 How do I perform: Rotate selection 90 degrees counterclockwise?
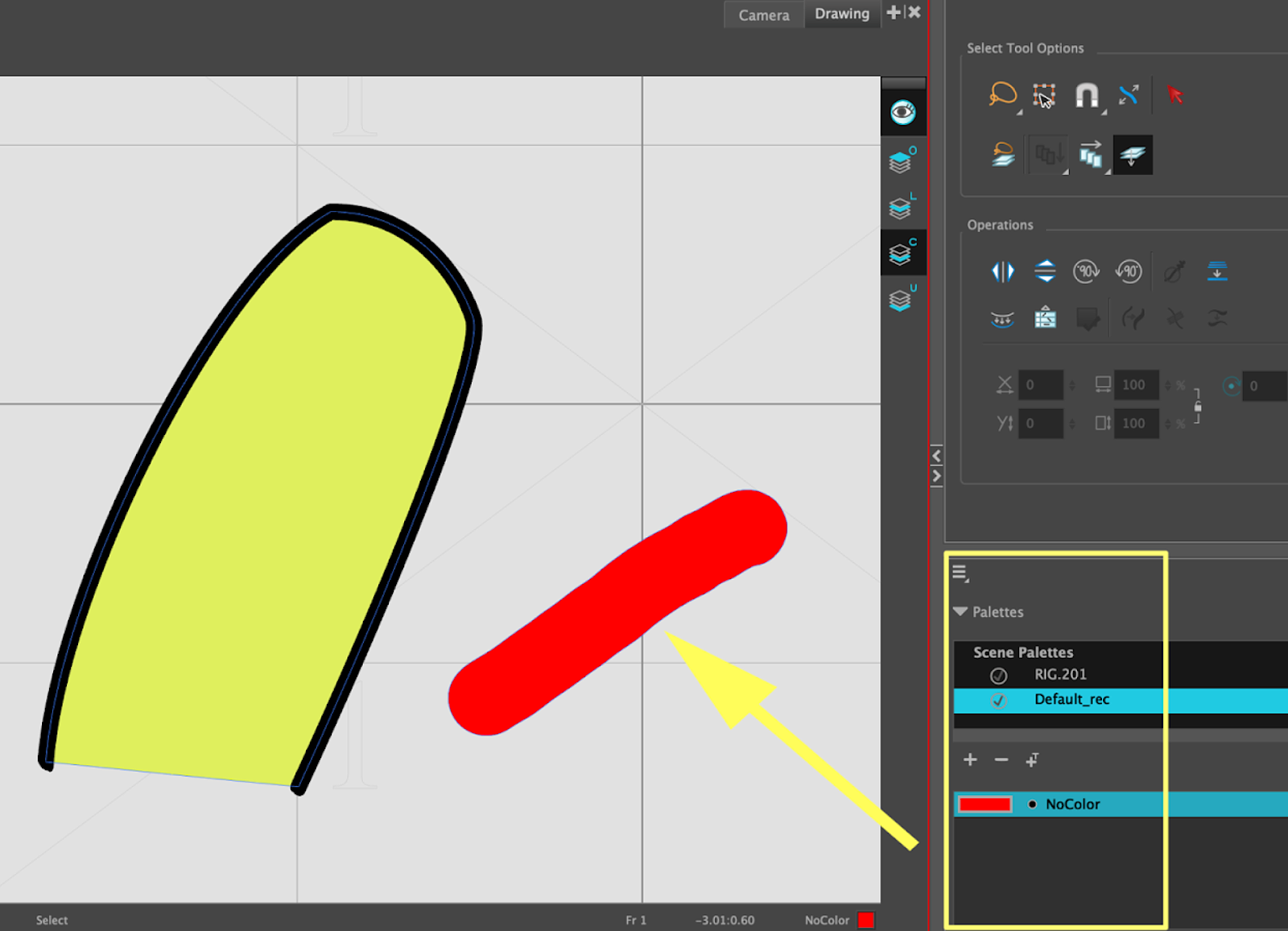1129,271
